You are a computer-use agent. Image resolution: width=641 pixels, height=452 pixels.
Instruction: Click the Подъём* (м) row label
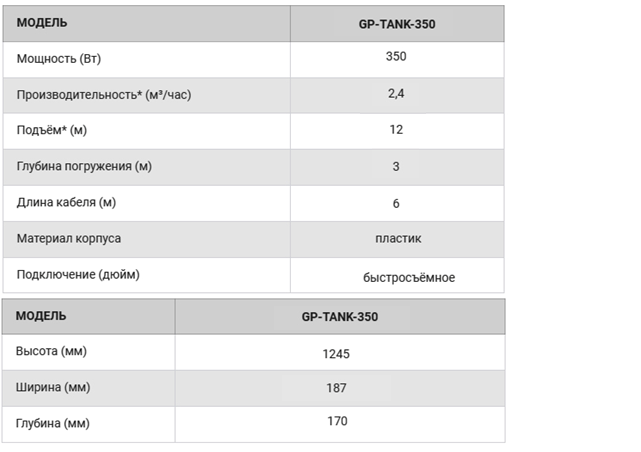(52, 130)
